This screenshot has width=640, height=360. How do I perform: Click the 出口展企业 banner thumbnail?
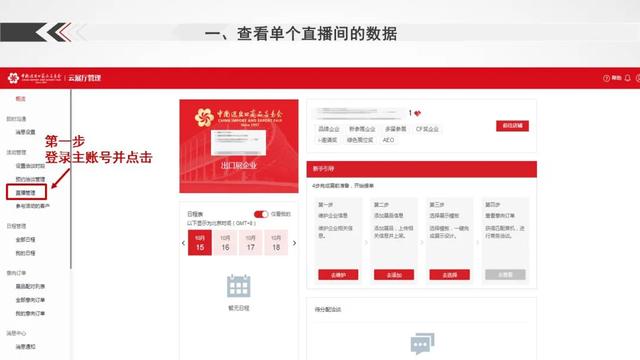pos(239,146)
